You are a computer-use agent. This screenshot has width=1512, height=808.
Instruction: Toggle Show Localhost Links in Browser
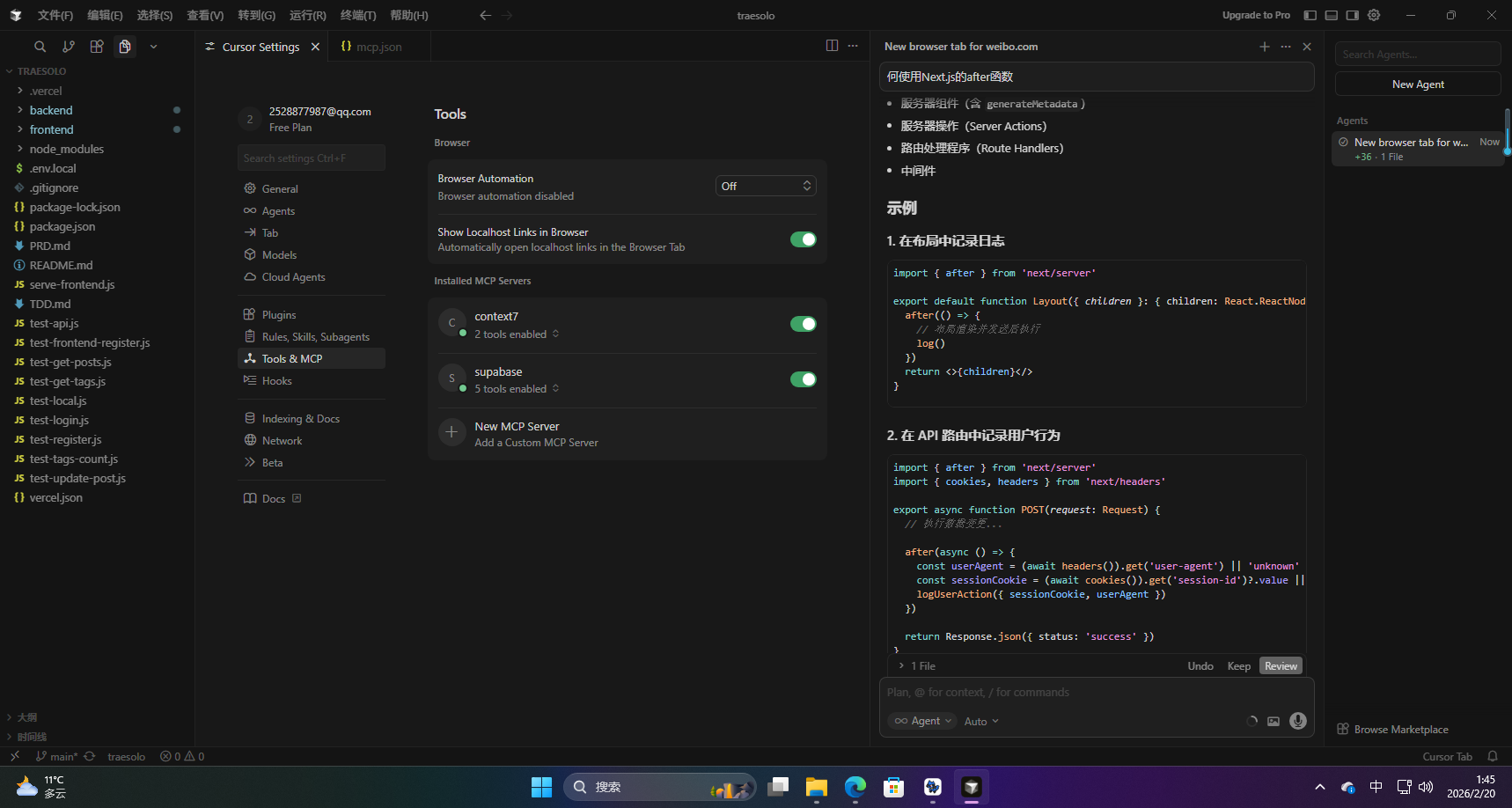pos(803,239)
